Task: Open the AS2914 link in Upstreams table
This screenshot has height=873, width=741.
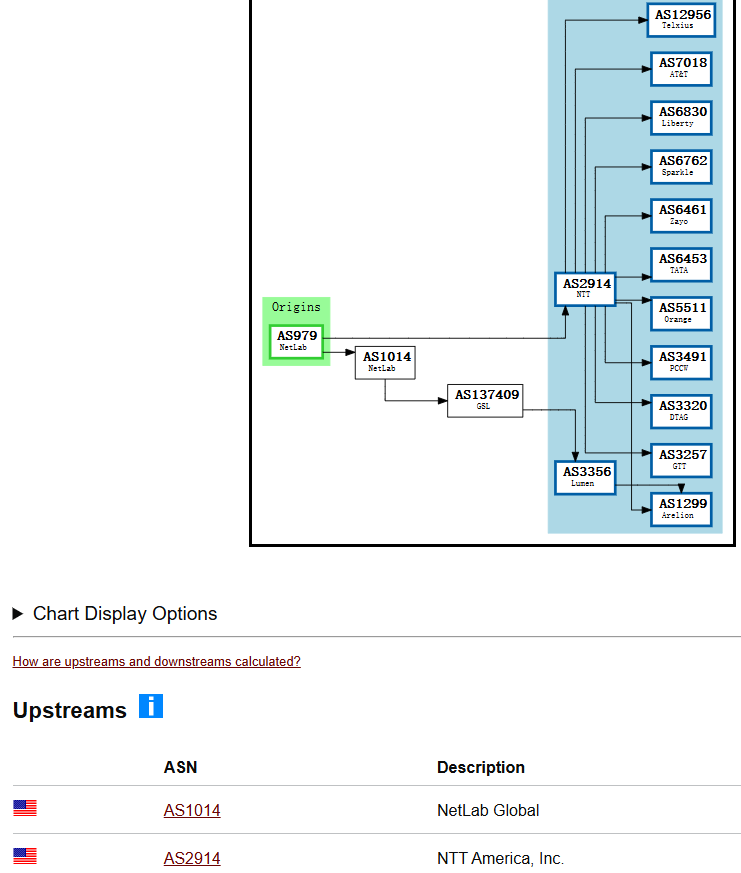Action: [192, 858]
